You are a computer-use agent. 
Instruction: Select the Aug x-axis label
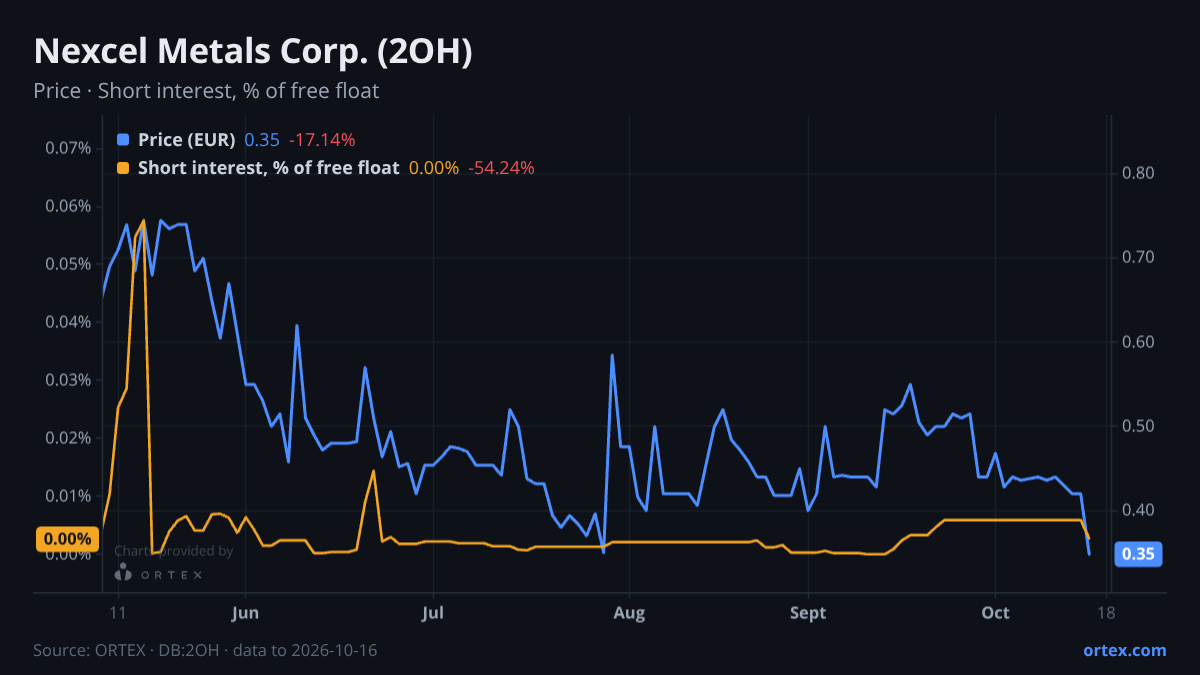coord(629,613)
